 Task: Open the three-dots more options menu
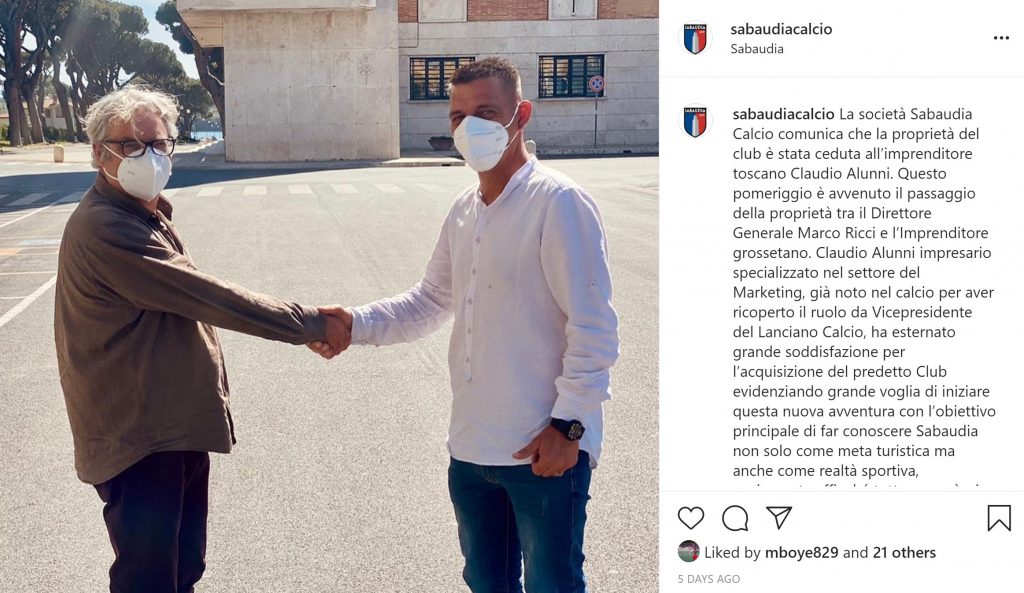(1001, 38)
